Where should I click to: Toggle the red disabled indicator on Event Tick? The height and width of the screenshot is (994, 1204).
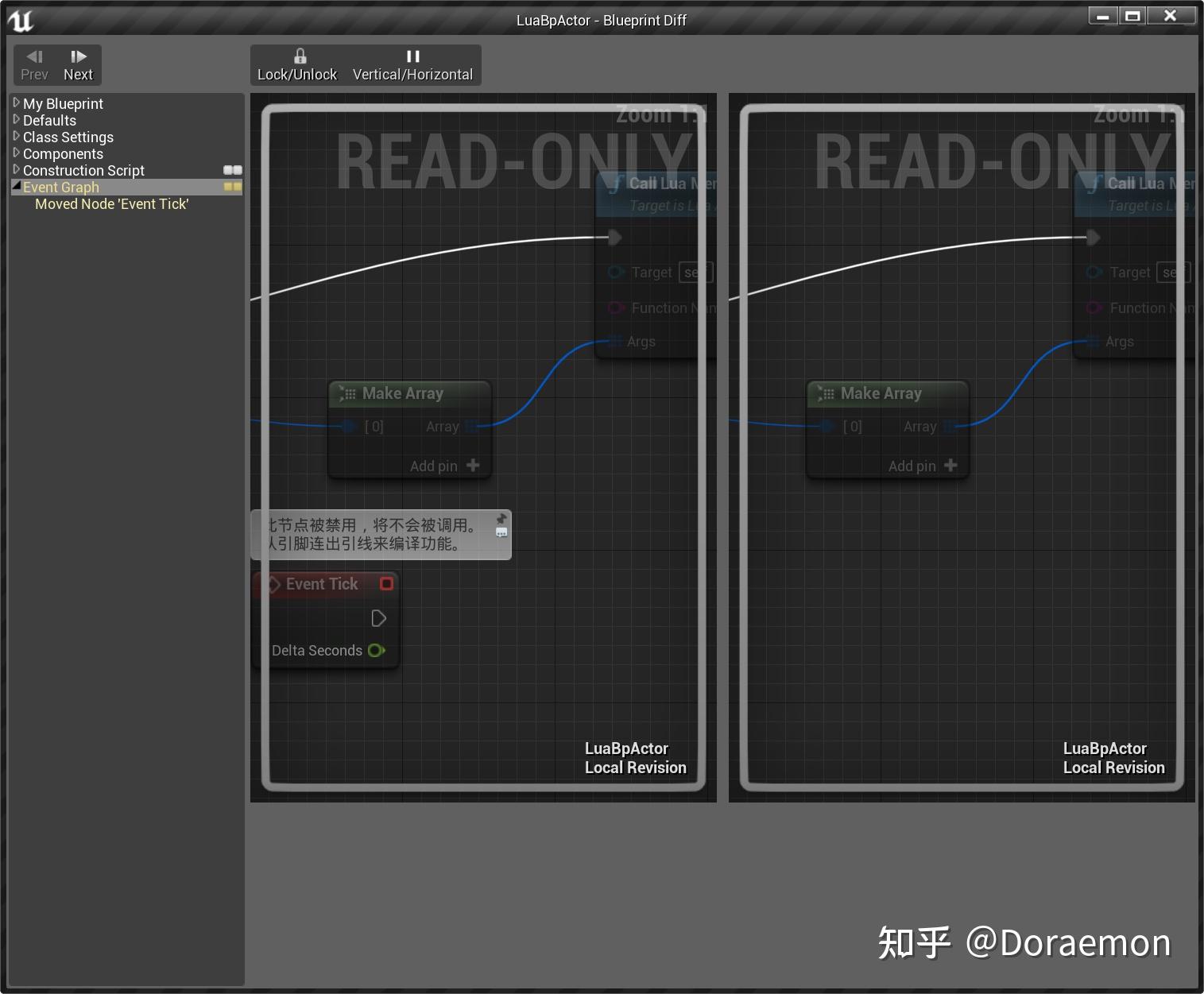point(387,584)
